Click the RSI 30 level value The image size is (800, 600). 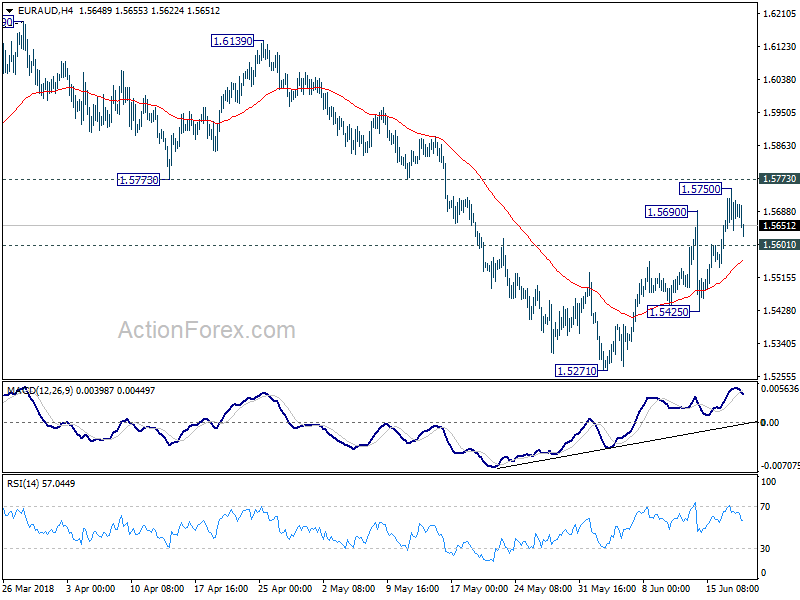765,548
